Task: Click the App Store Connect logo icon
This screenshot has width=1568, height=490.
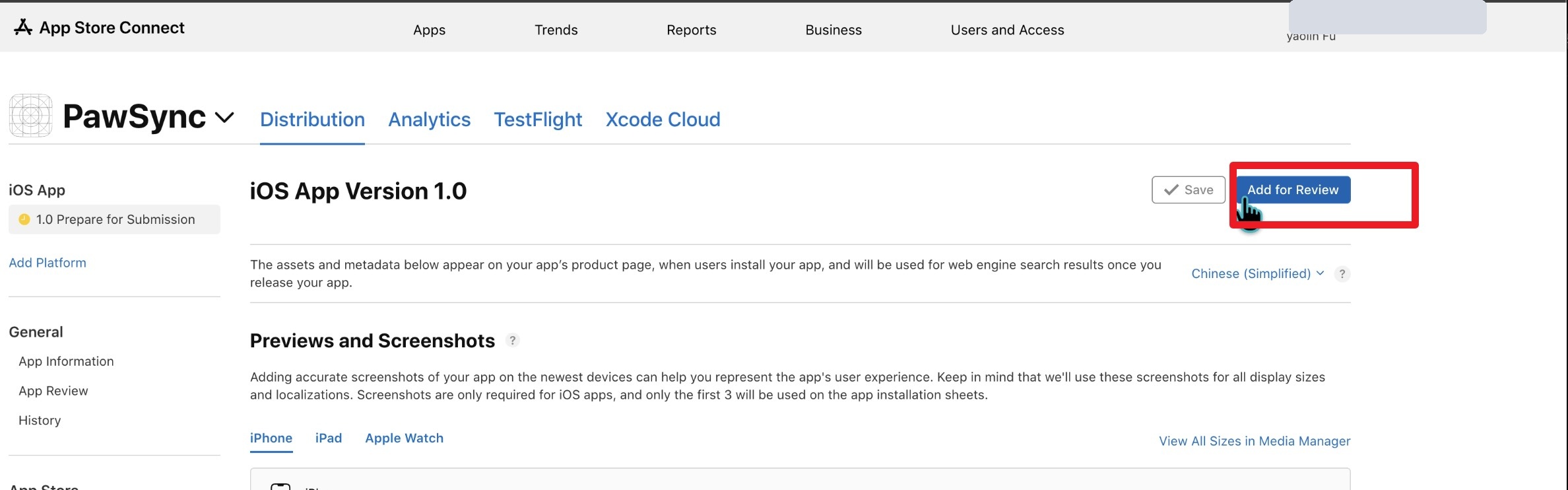Action: [23, 27]
